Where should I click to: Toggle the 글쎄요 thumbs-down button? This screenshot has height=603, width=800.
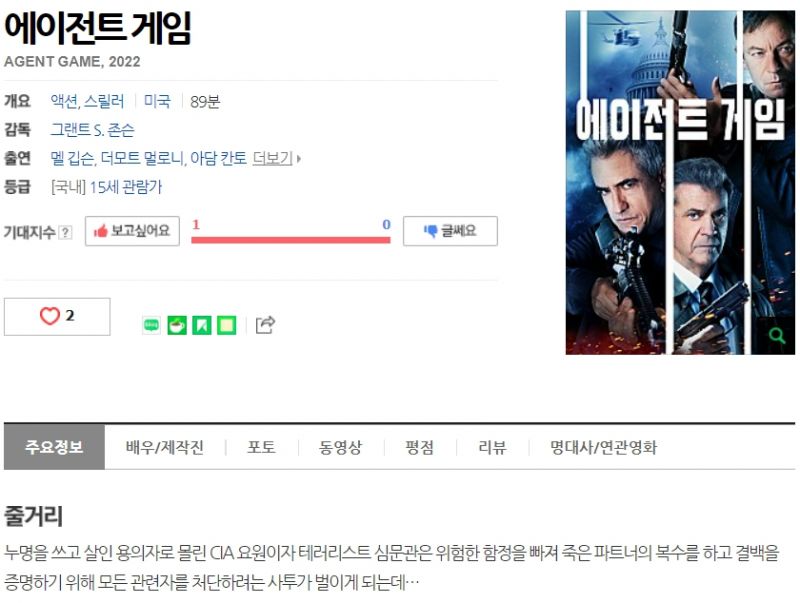tap(450, 231)
